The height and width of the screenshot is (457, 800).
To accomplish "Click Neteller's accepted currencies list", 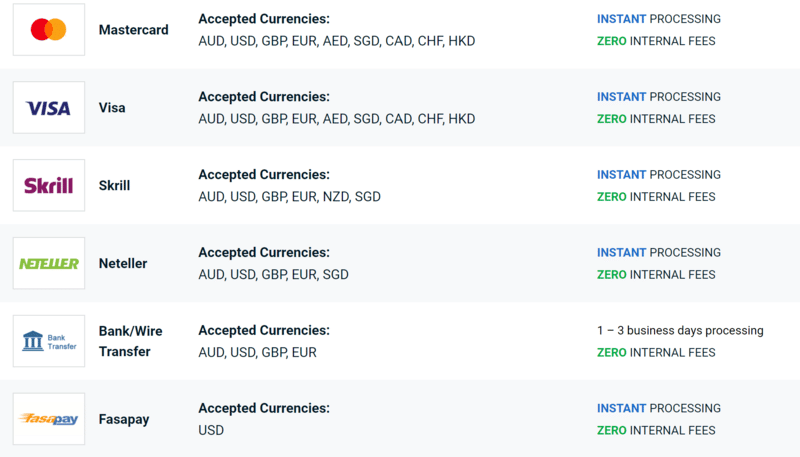I will click(273, 275).
